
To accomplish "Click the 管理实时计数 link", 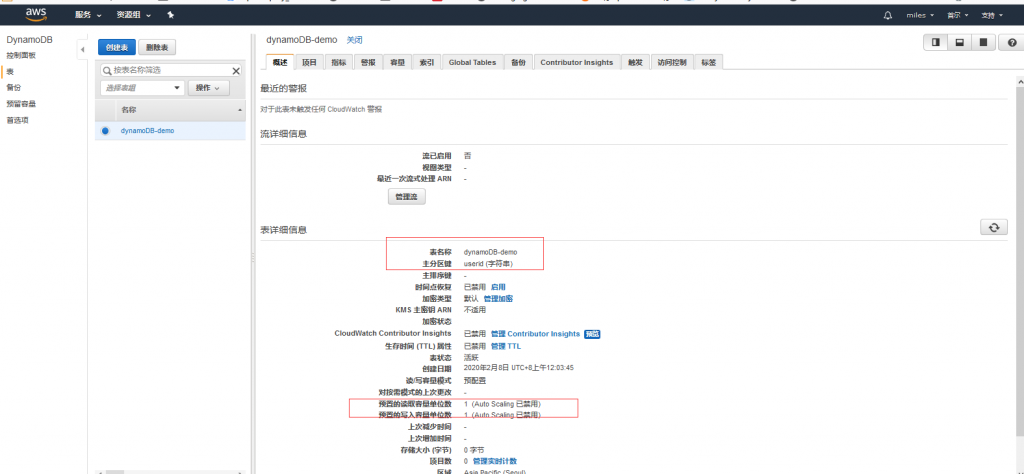I will coord(494,461).
